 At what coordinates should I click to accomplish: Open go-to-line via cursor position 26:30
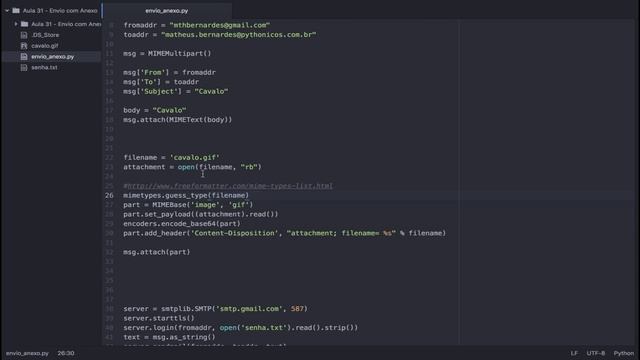coord(66,353)
